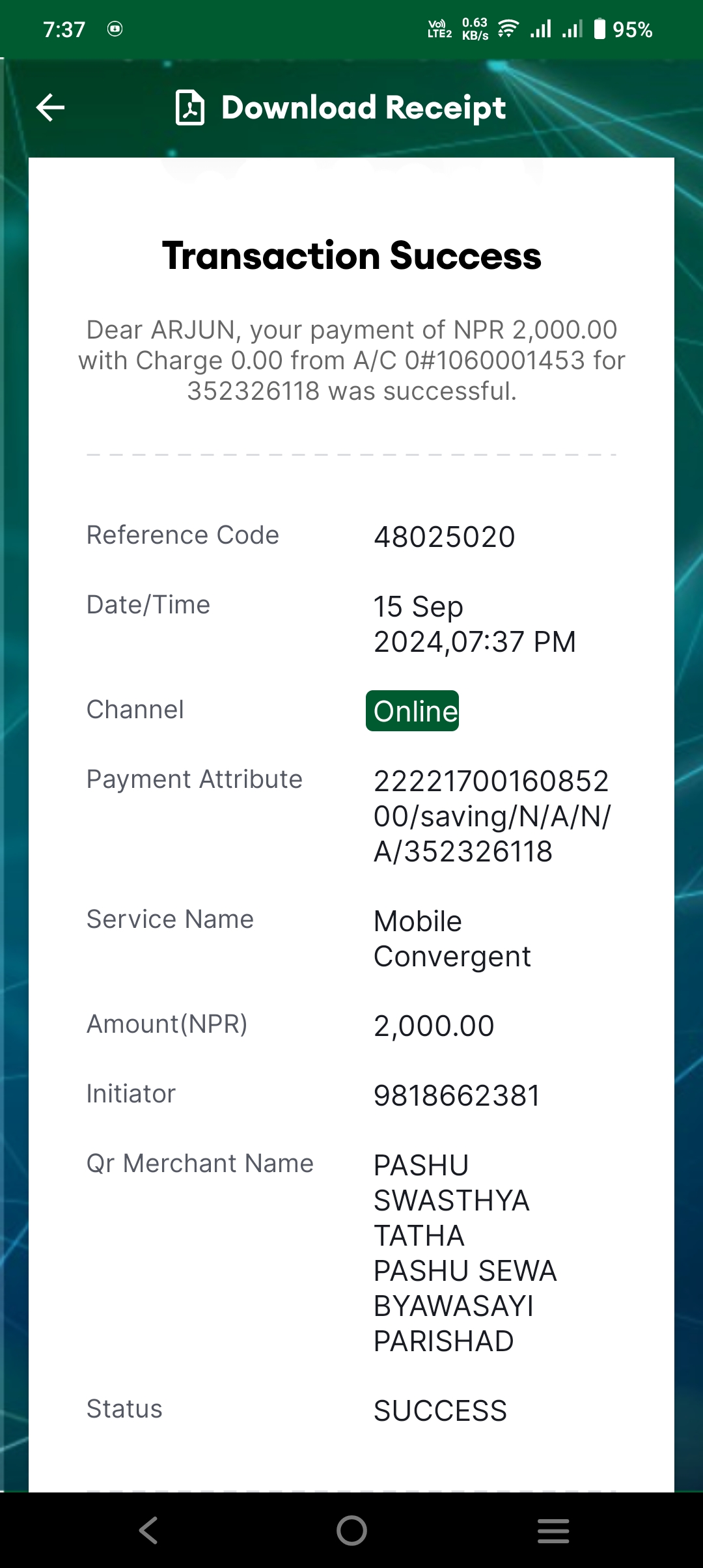Tap the Download Receipt label

pyautogui.click(x=363, y=107)
